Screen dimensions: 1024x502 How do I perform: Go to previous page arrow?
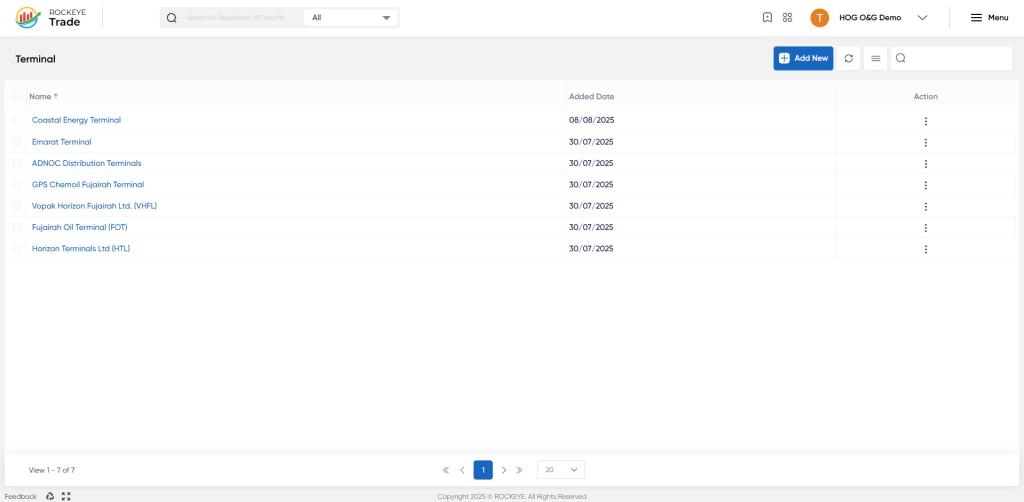(x=462, y=470)
